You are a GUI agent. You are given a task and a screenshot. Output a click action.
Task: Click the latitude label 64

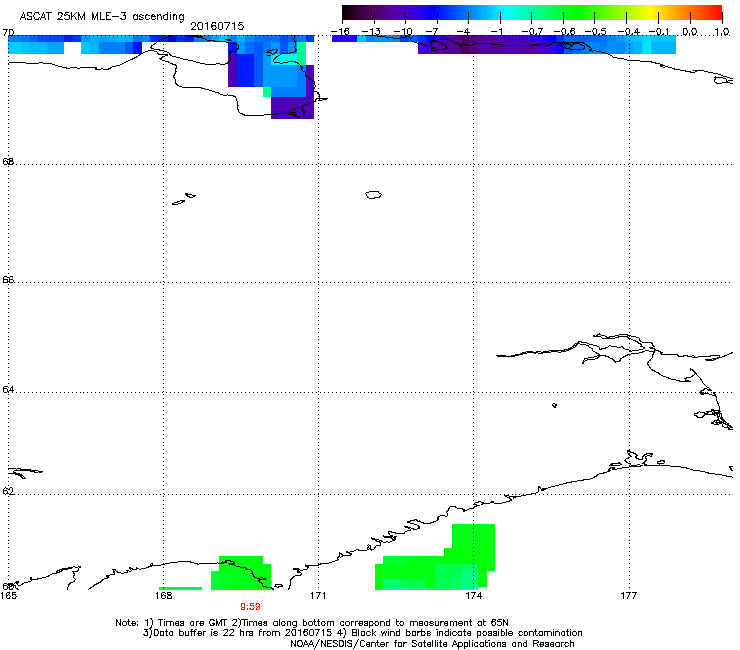point(8,389)
